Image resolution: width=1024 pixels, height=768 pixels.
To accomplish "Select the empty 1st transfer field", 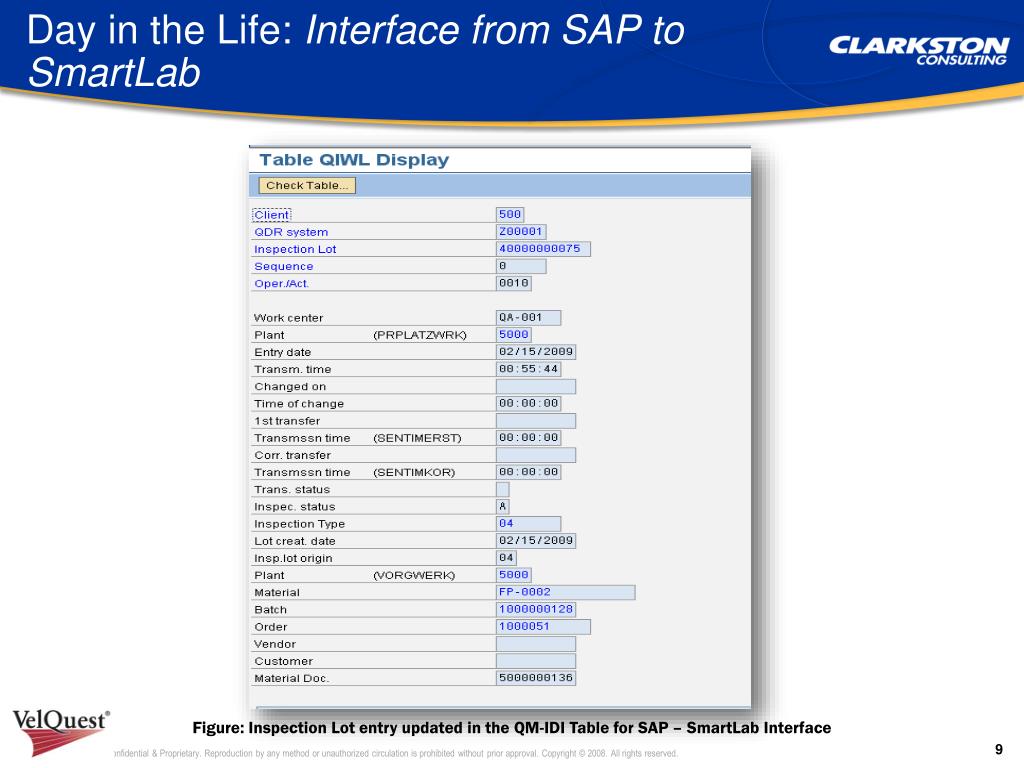I will pos(536,421).
